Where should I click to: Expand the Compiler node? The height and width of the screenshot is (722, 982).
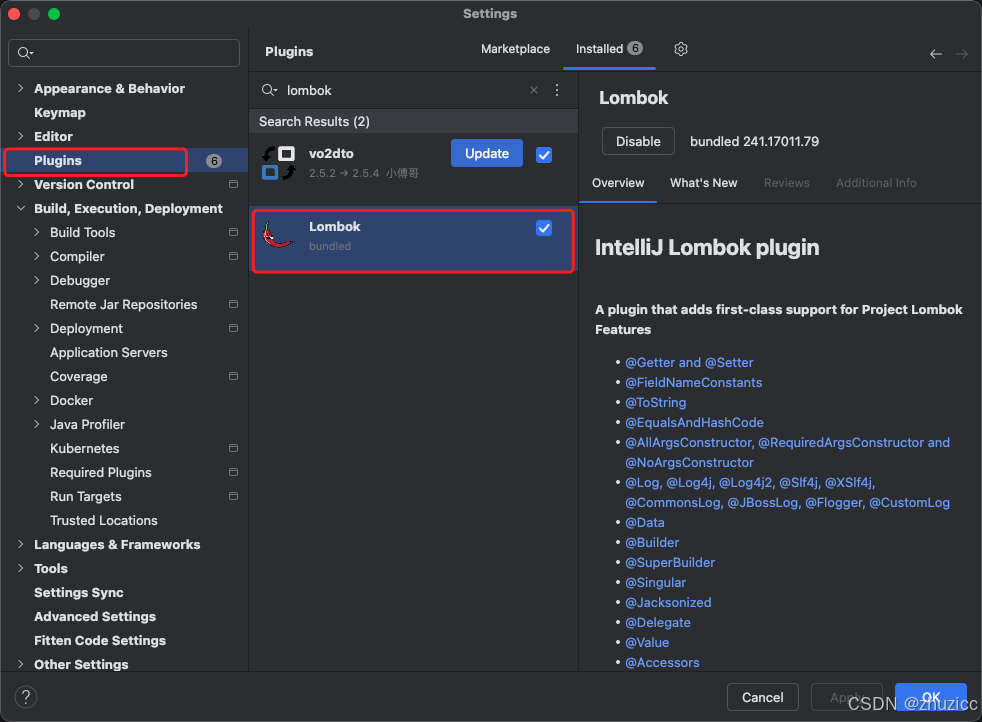click(x=36, y=256)
